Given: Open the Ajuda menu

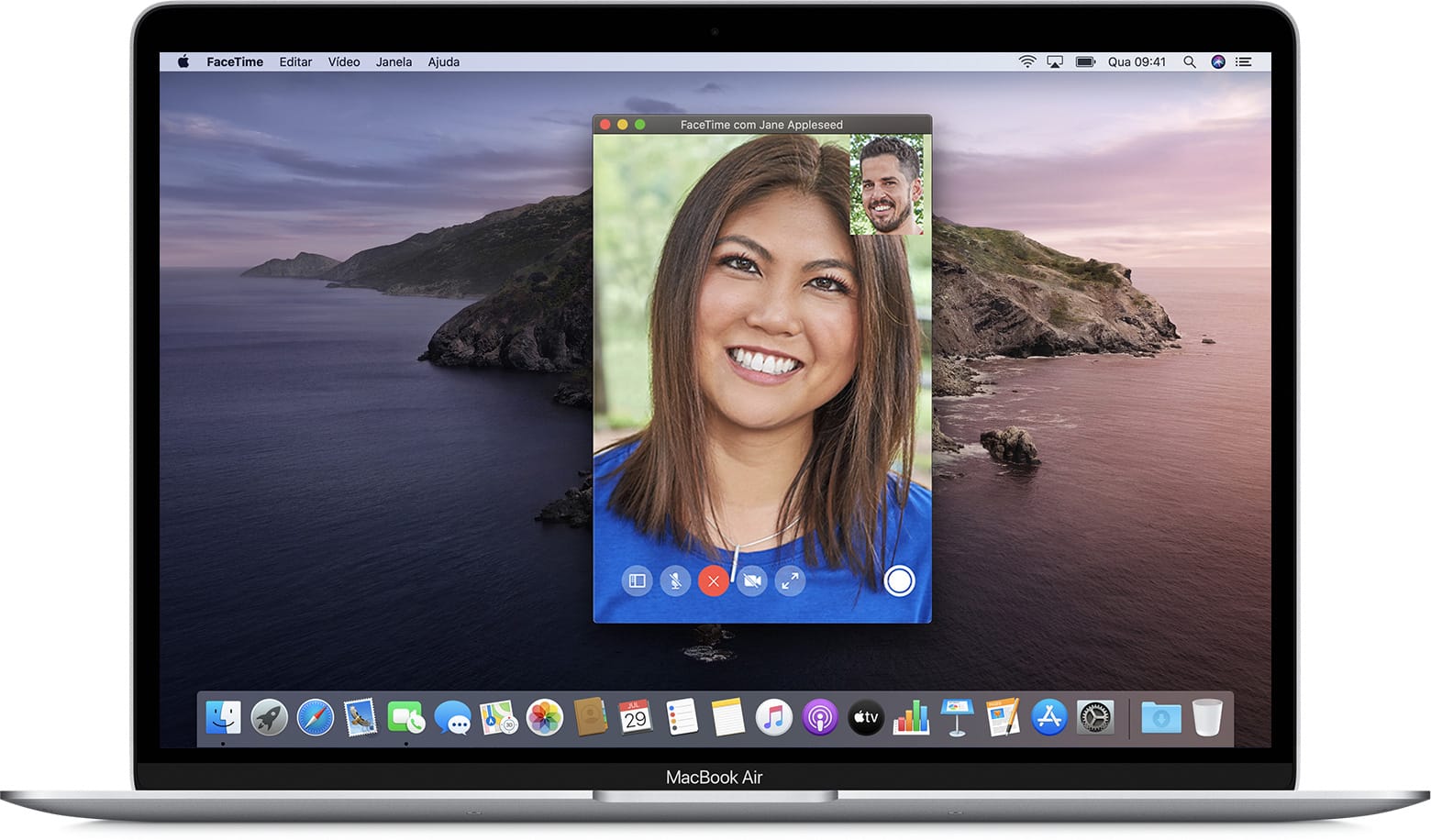Looking at the screenshot, I should 444,61.
